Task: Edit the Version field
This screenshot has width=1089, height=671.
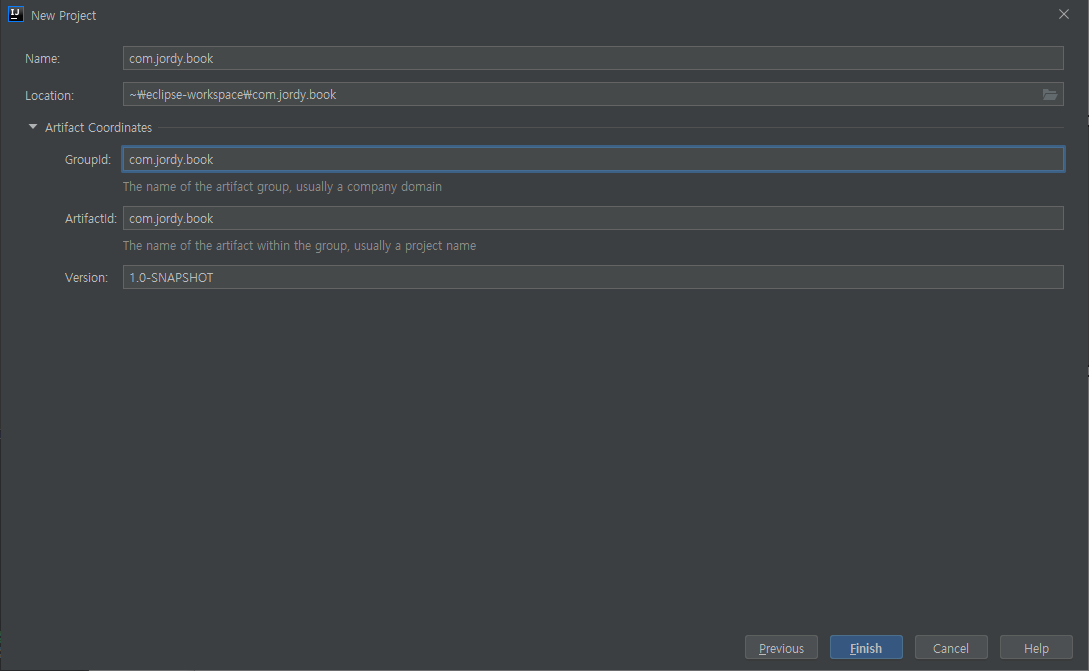Action: coord(593,277)
